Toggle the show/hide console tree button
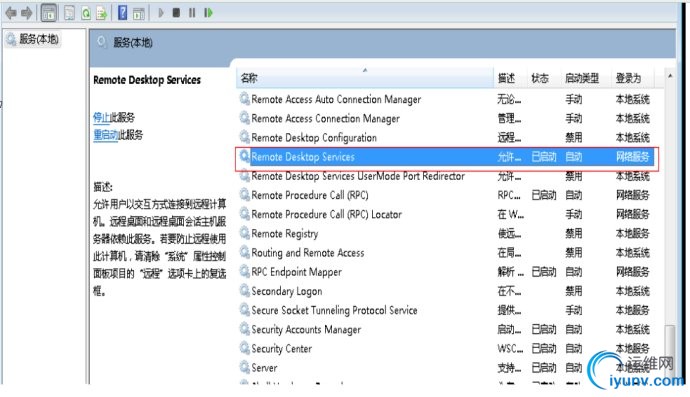This screenshot has height=397, width=690. [x=49, y=13]
